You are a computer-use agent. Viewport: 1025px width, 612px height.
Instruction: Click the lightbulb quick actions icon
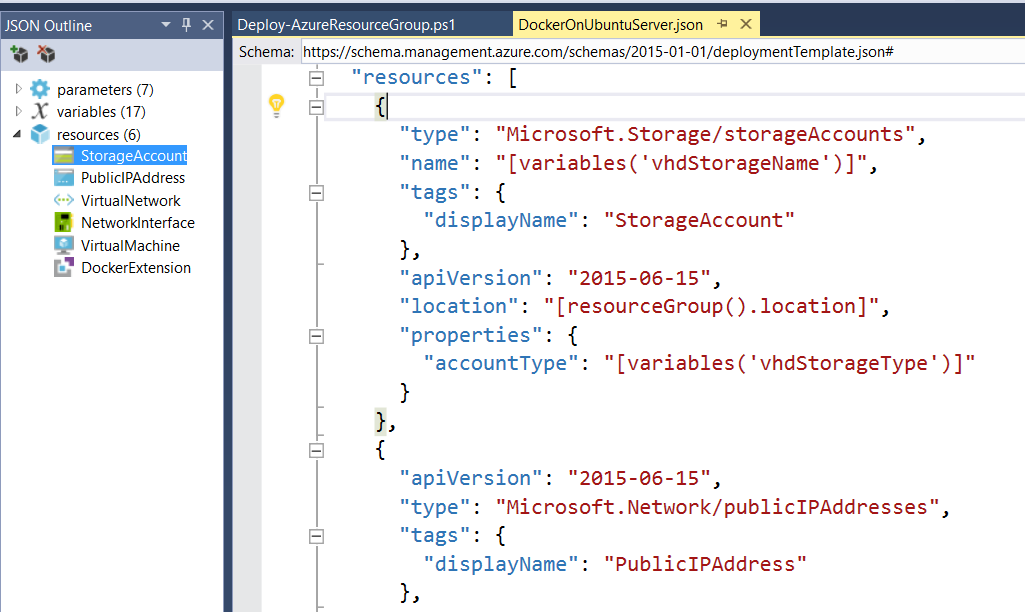click(x=277, y=106)
